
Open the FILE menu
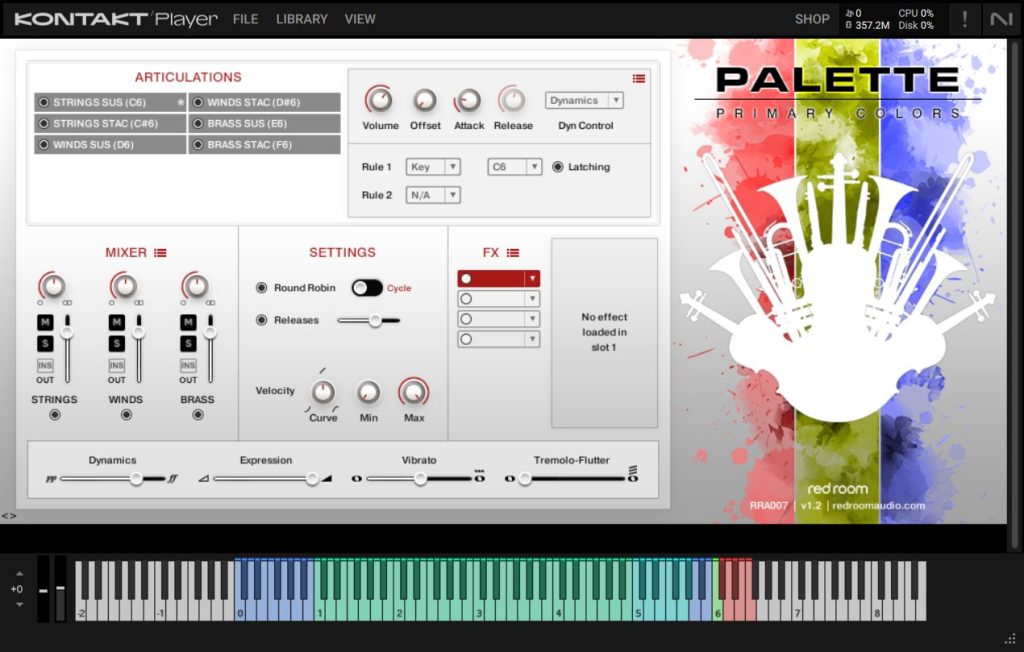[246, 19]
